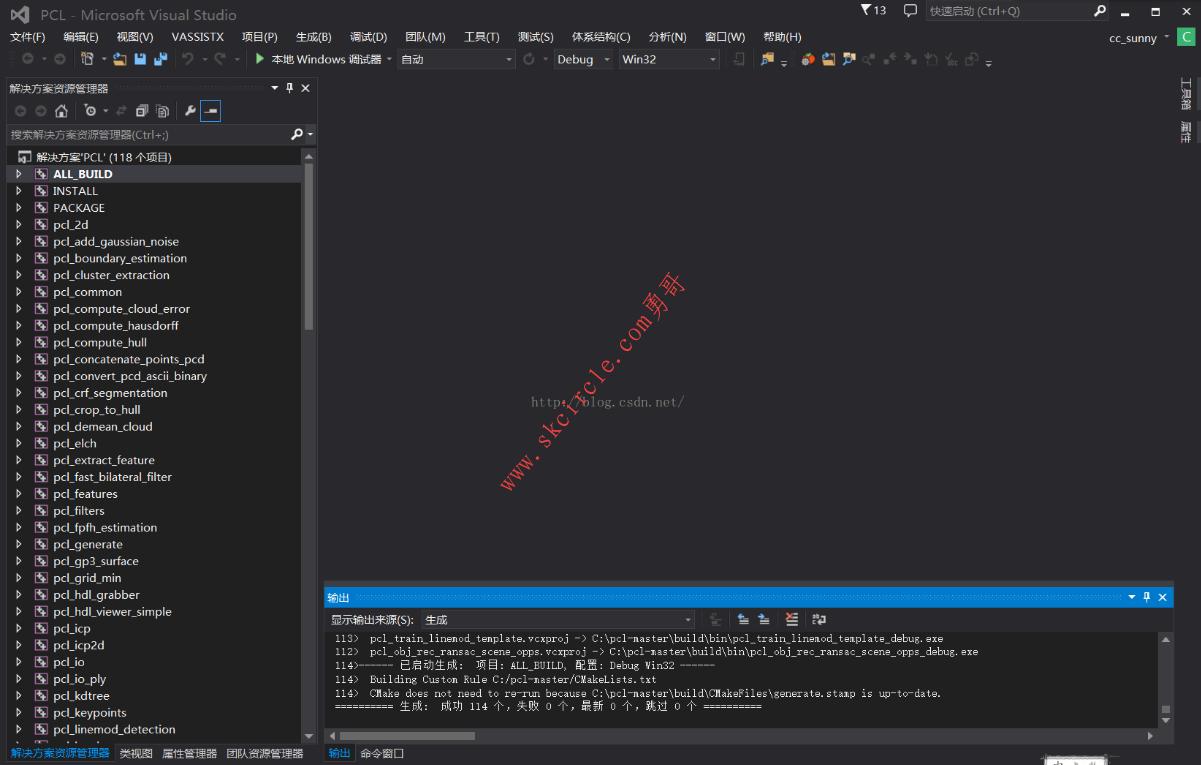
Task: Open the solution configuration Debug dropdown
Action: [582, 59]
